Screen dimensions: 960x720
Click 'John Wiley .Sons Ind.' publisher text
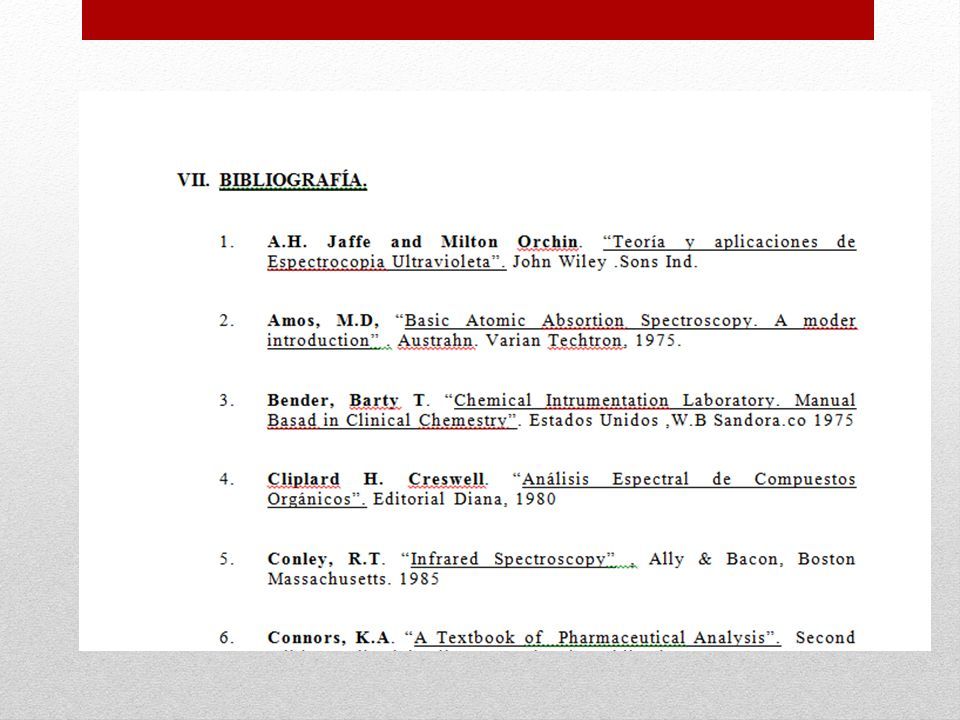(605, 261)
